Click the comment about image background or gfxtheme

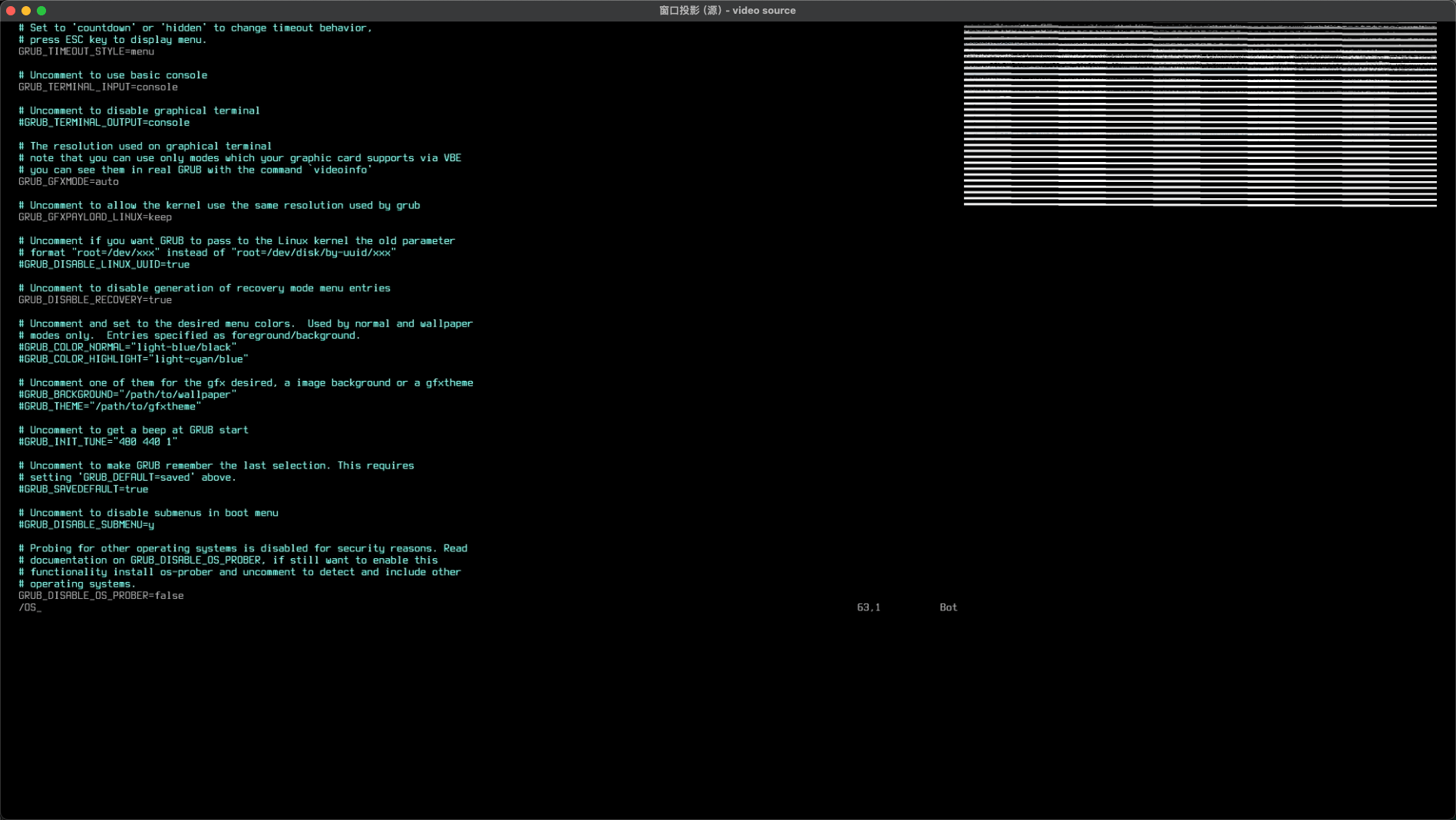(x=246, y=382)
